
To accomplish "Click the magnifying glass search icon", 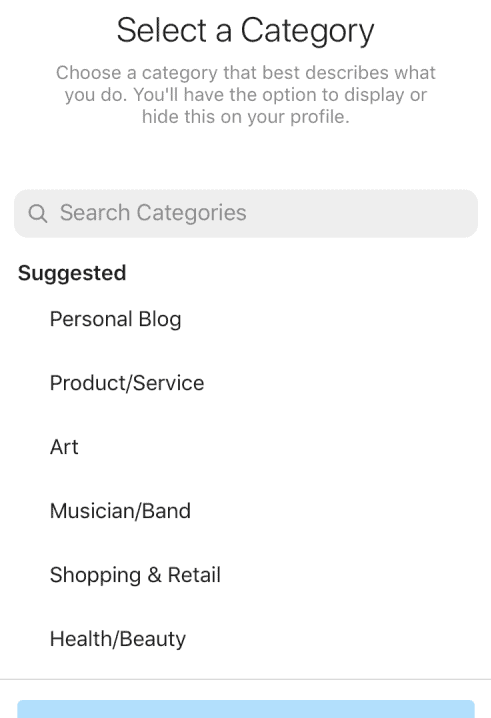I will pos(38,213).
